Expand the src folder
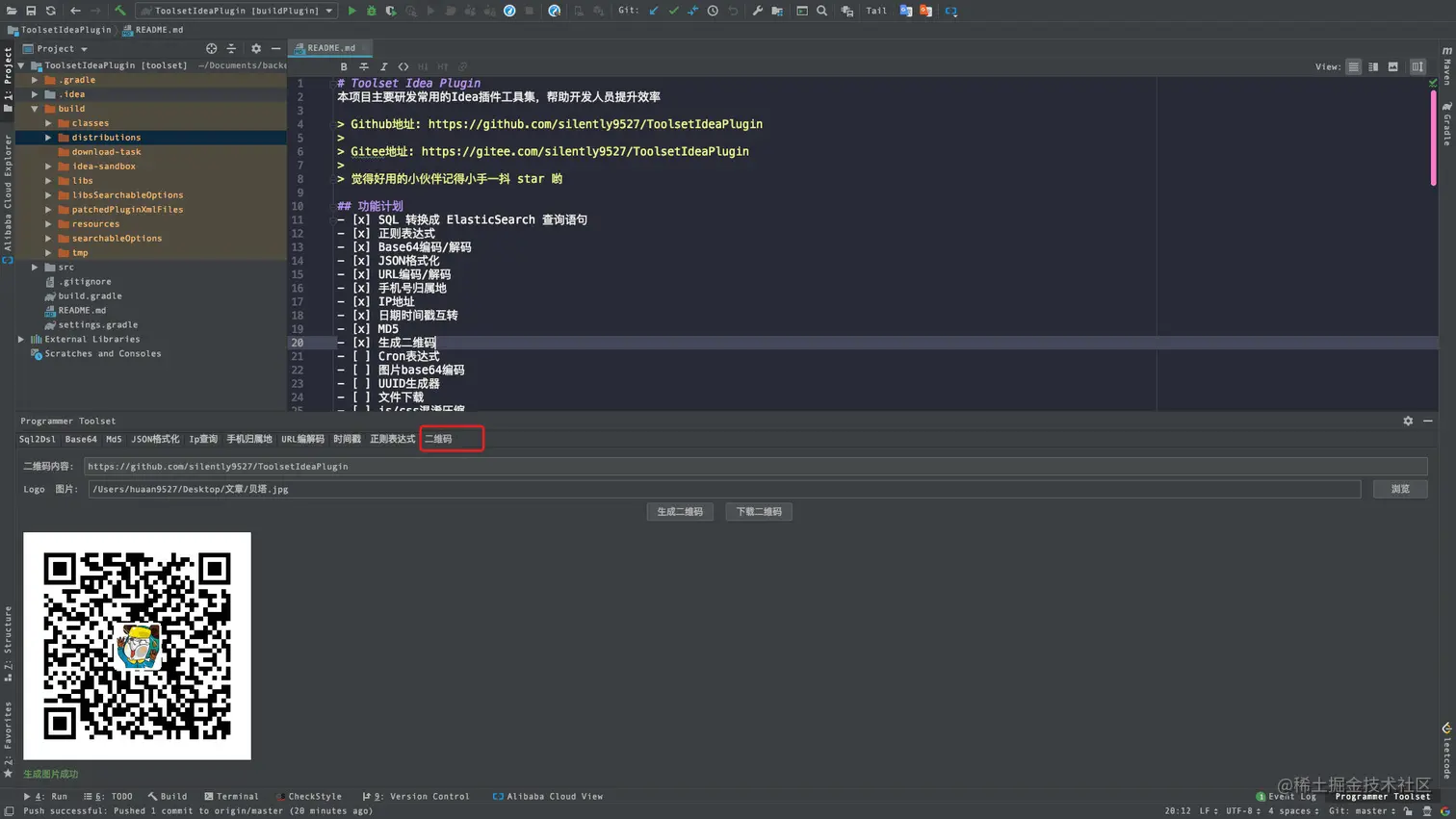Image resolution: width=1456 pixels, height=819 pixels. [x=35, y=268]
